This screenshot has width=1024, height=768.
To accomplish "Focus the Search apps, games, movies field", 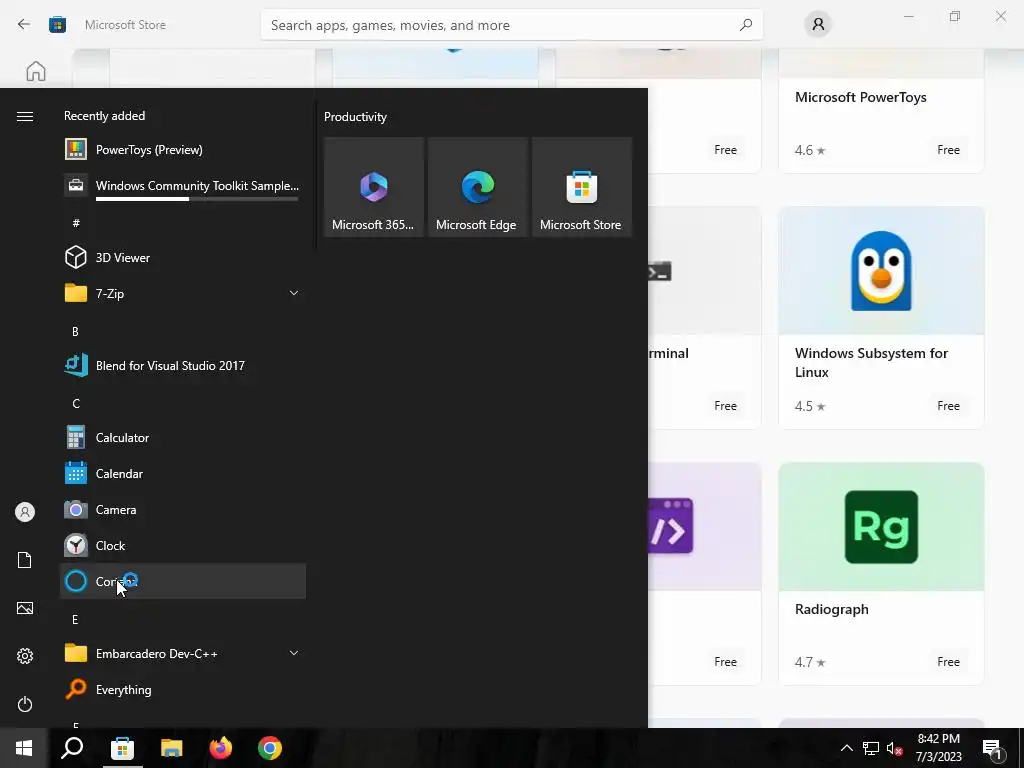I will (x=511, y=25).
